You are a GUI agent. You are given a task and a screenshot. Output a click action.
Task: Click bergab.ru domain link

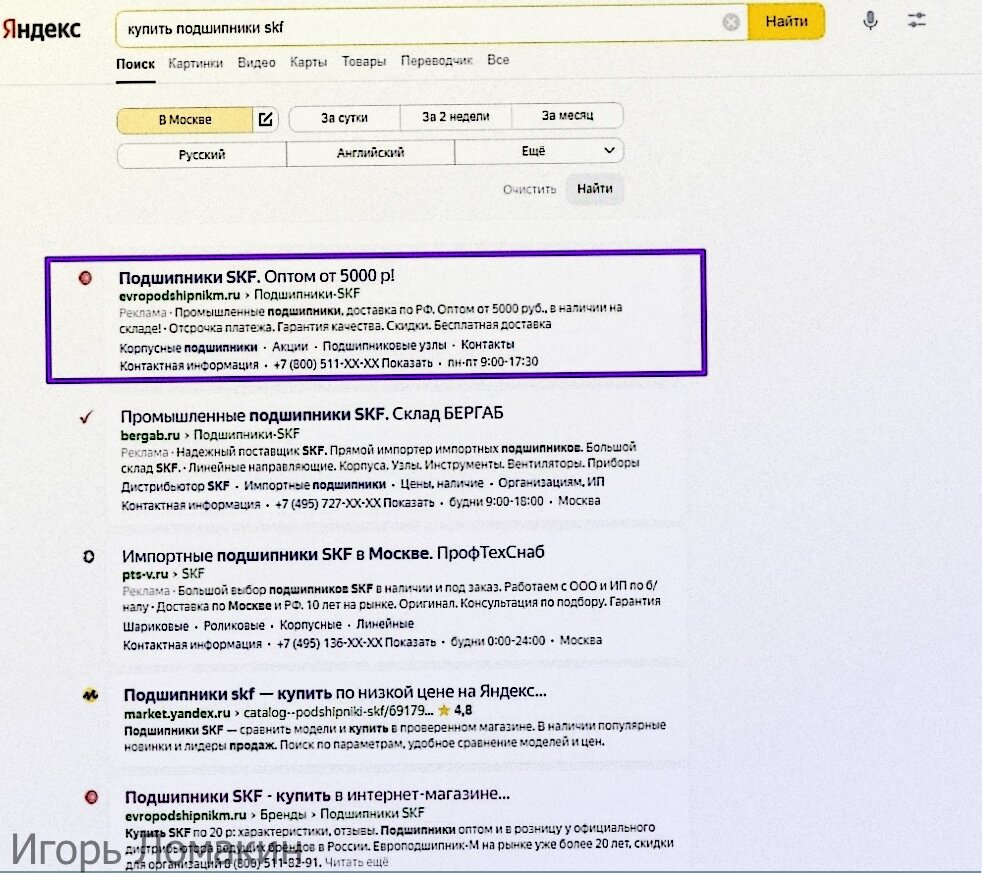tap(150, 435)
